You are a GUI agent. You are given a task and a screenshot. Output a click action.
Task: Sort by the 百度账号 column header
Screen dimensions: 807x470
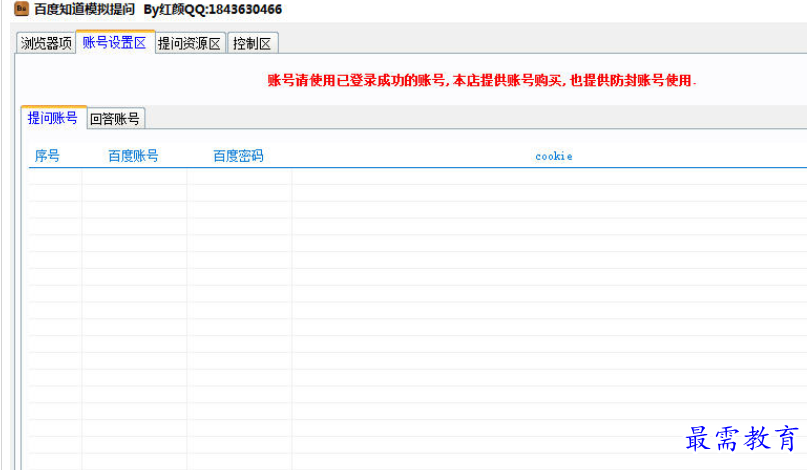[x=133, y=155]
